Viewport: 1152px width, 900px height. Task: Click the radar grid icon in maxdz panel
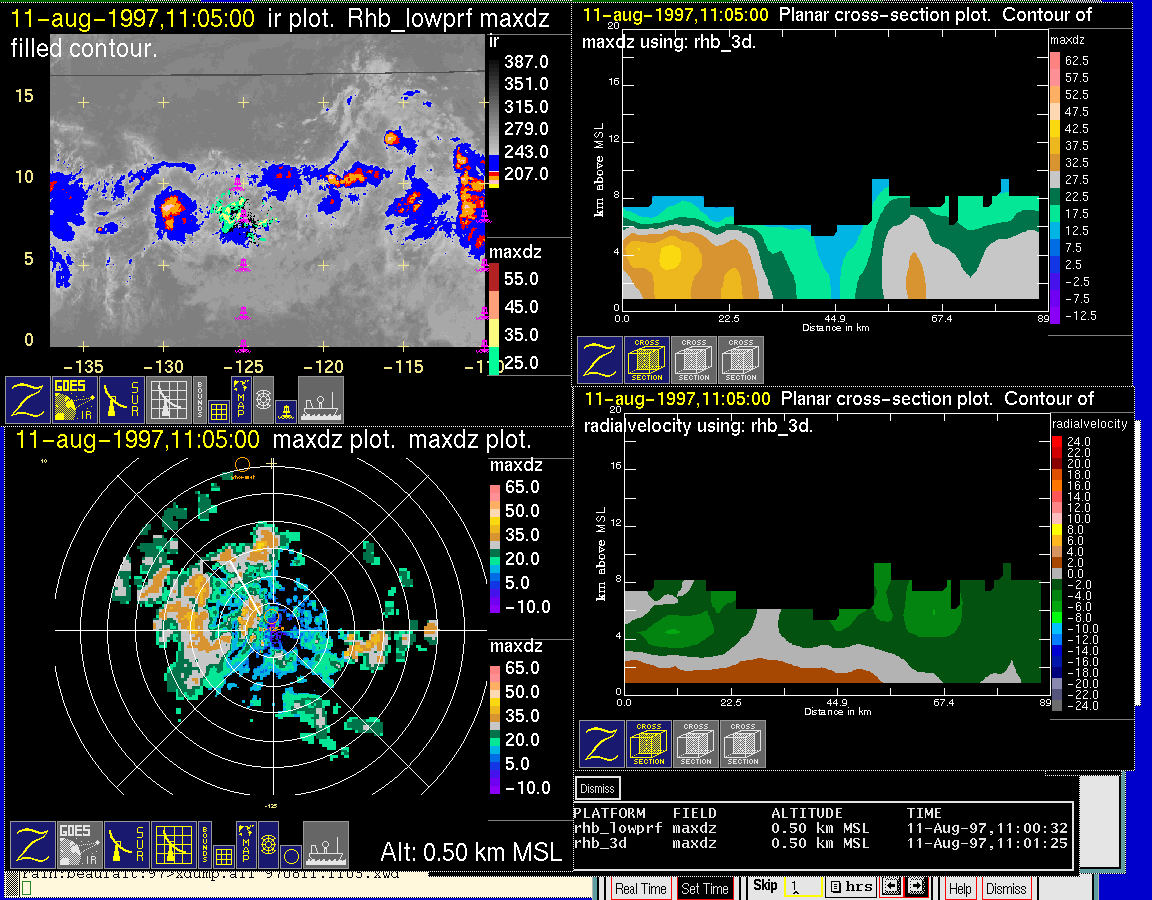pyautogui.click(x=172, y=844)
